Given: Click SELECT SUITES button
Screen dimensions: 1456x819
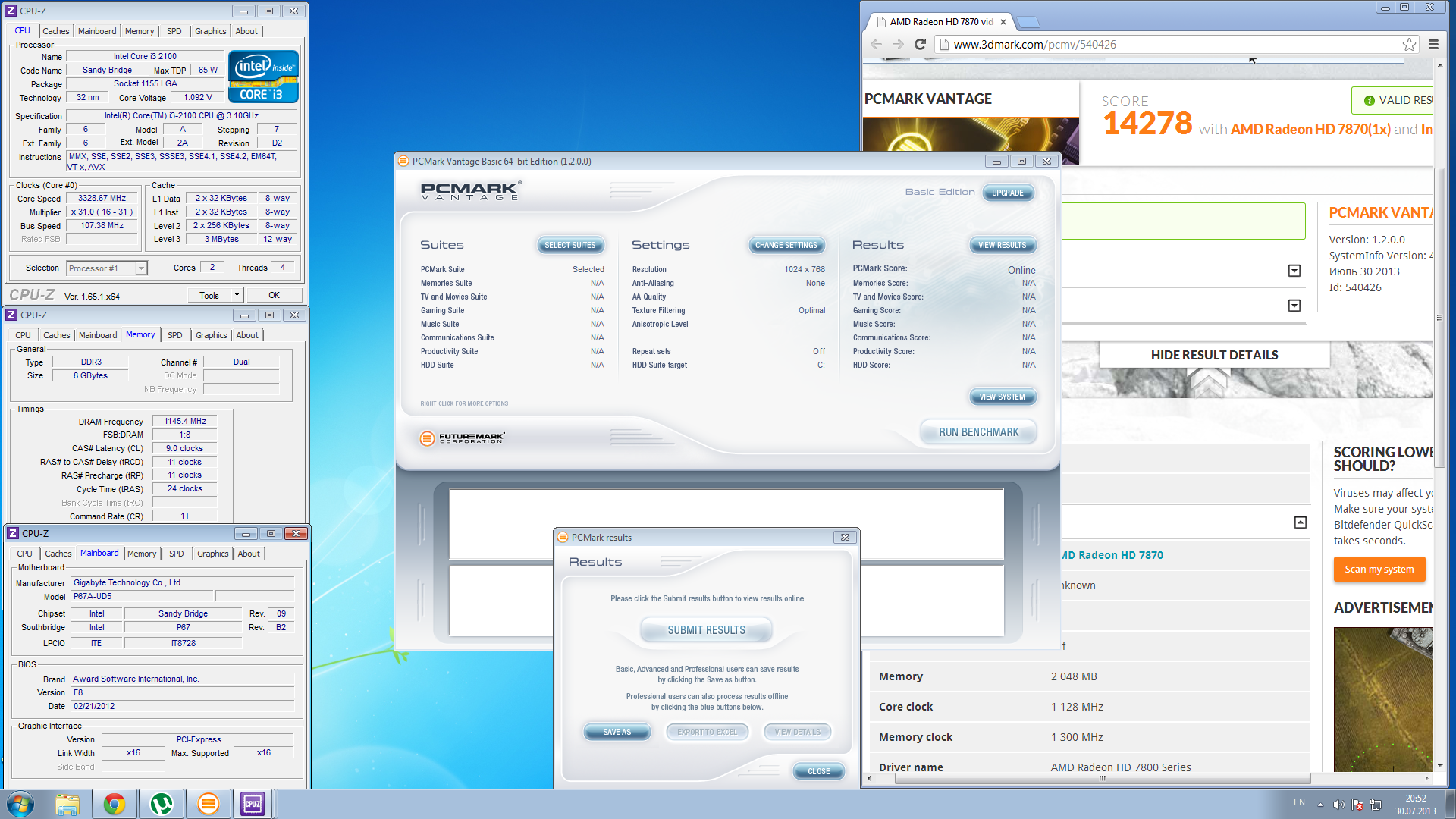Looking at the screenshot, I should [x=570, y=245].
